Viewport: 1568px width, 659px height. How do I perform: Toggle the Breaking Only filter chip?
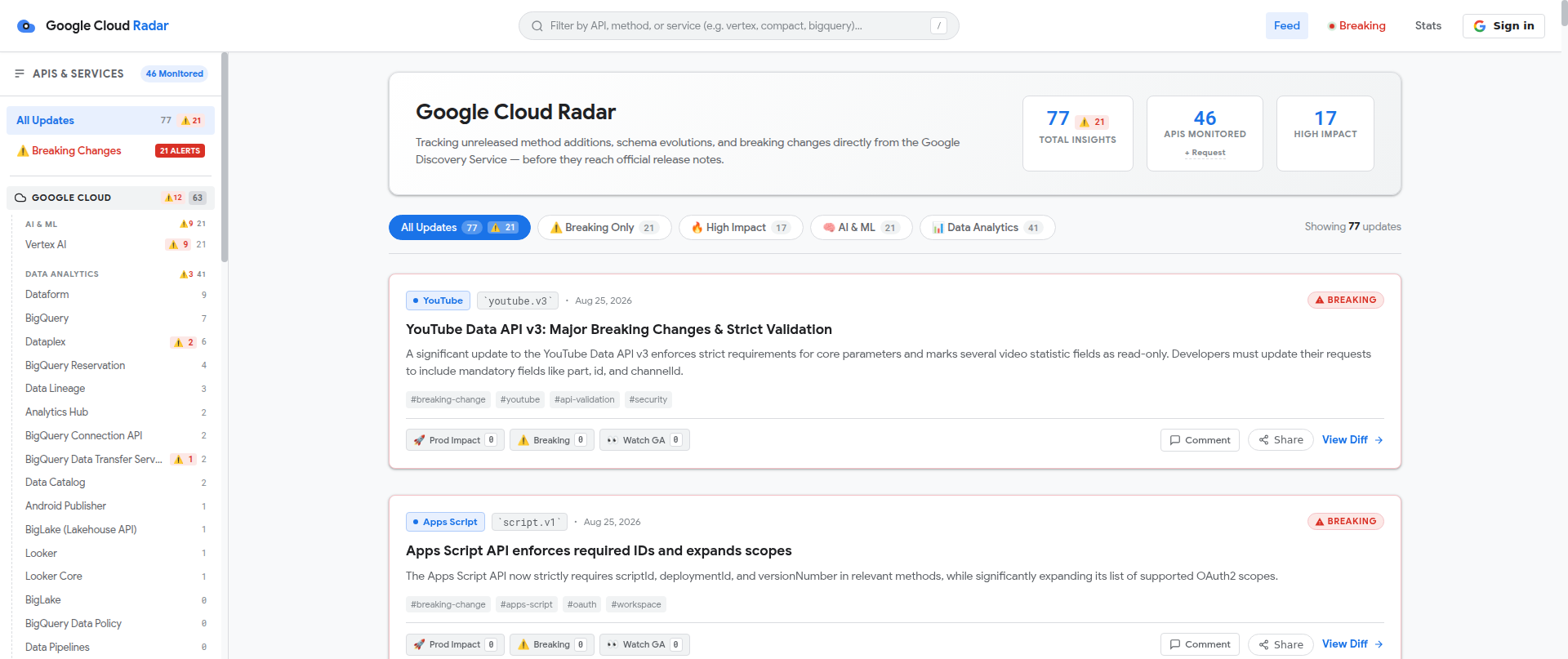click(x=604, y=228)
